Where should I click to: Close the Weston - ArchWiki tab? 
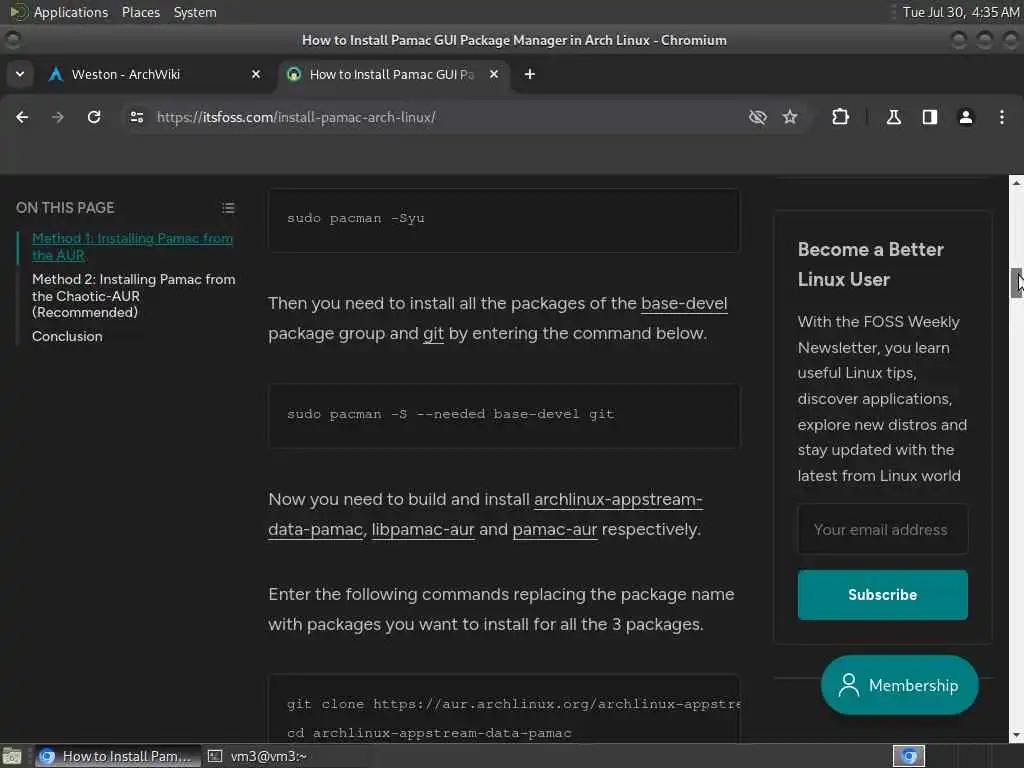(256, 74)
